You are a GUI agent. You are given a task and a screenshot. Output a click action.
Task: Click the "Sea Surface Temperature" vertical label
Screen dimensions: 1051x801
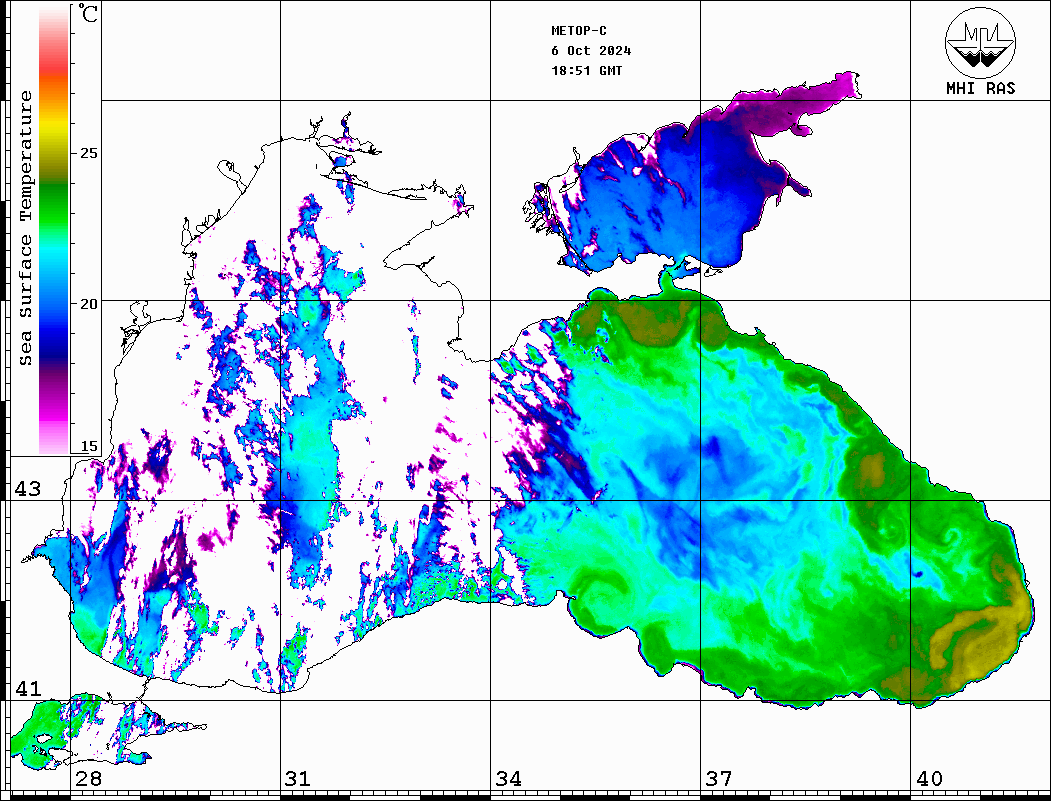pyautogui.click(x=25, y=229)
